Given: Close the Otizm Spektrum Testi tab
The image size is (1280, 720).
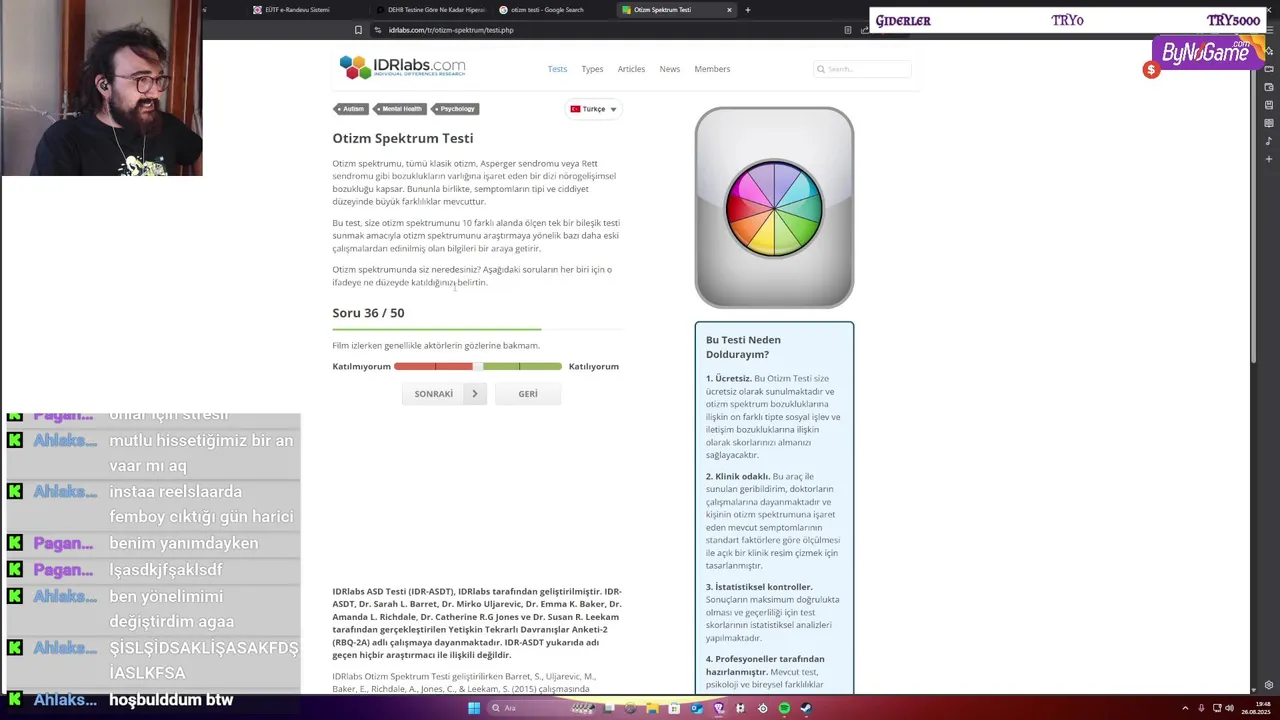Looking at the screenshot, I should pyautogui.click(x=729, y=10).
